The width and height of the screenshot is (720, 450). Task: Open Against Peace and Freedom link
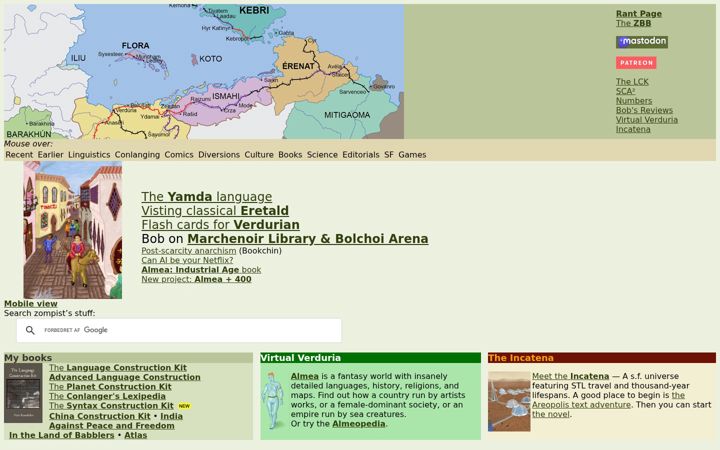tap(112, 426)
